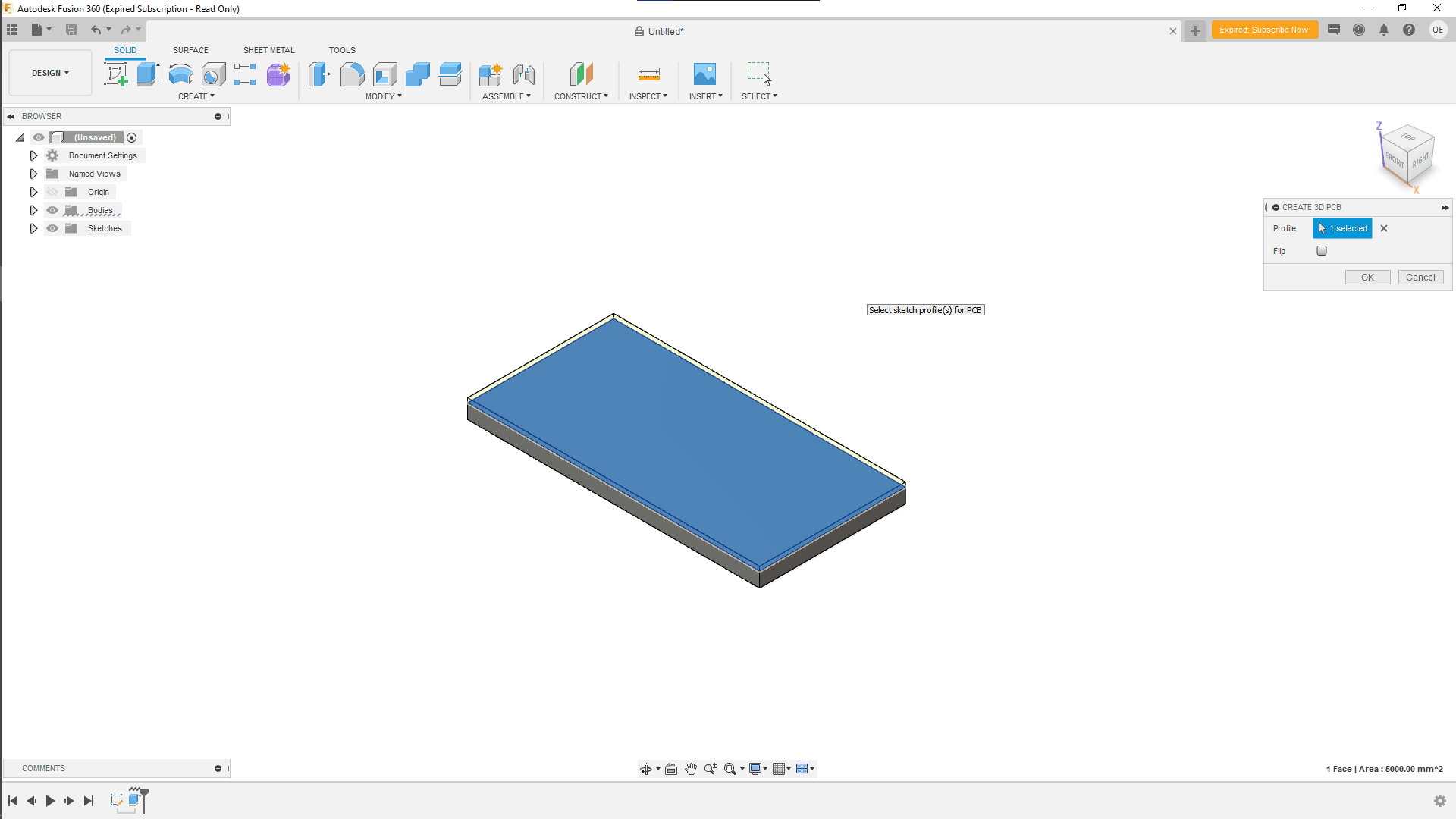The width and height of the screenshot is (1456, 819).
Task: Hide the Bodies folder with its eye toggle
Action: click(x=52, y=210)
